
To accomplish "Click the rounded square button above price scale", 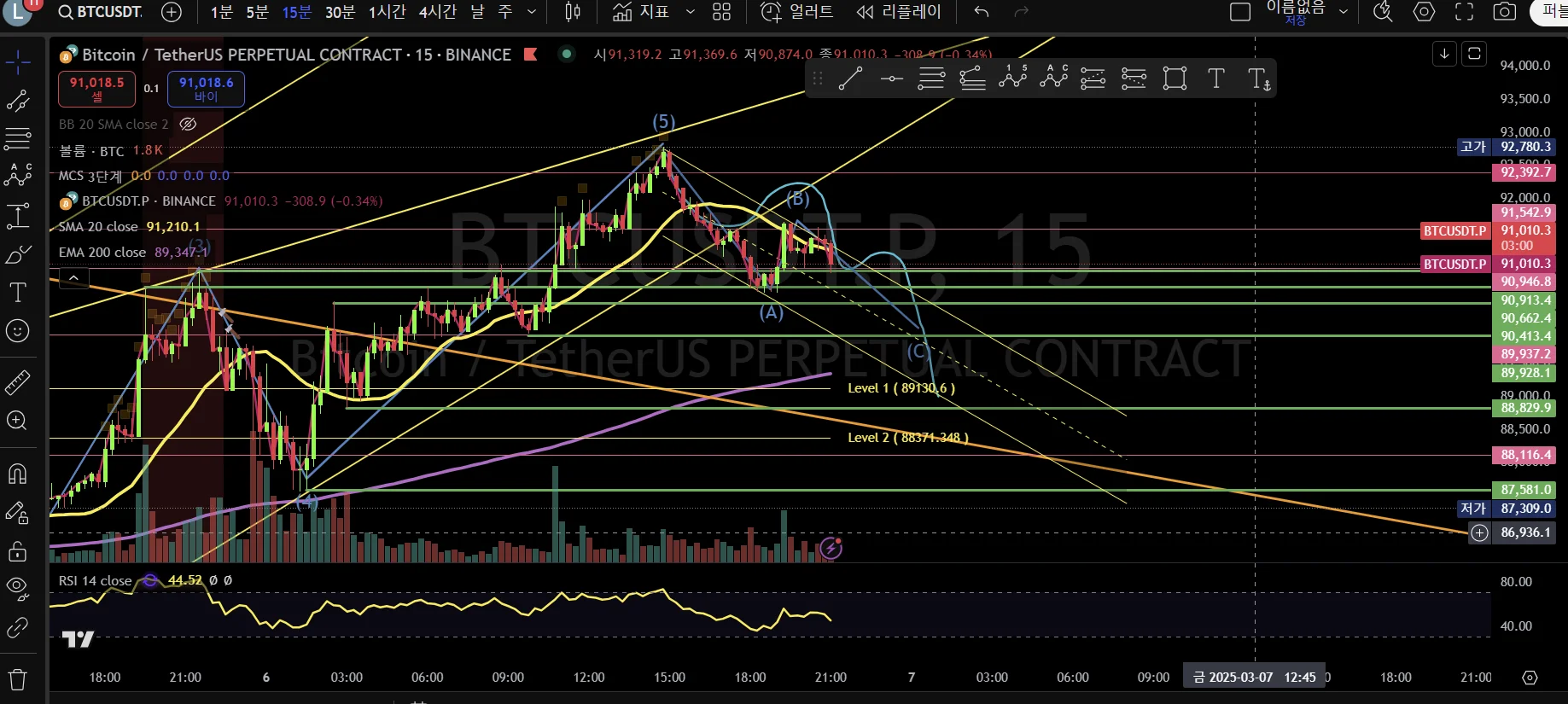I will pos(1474,54).
